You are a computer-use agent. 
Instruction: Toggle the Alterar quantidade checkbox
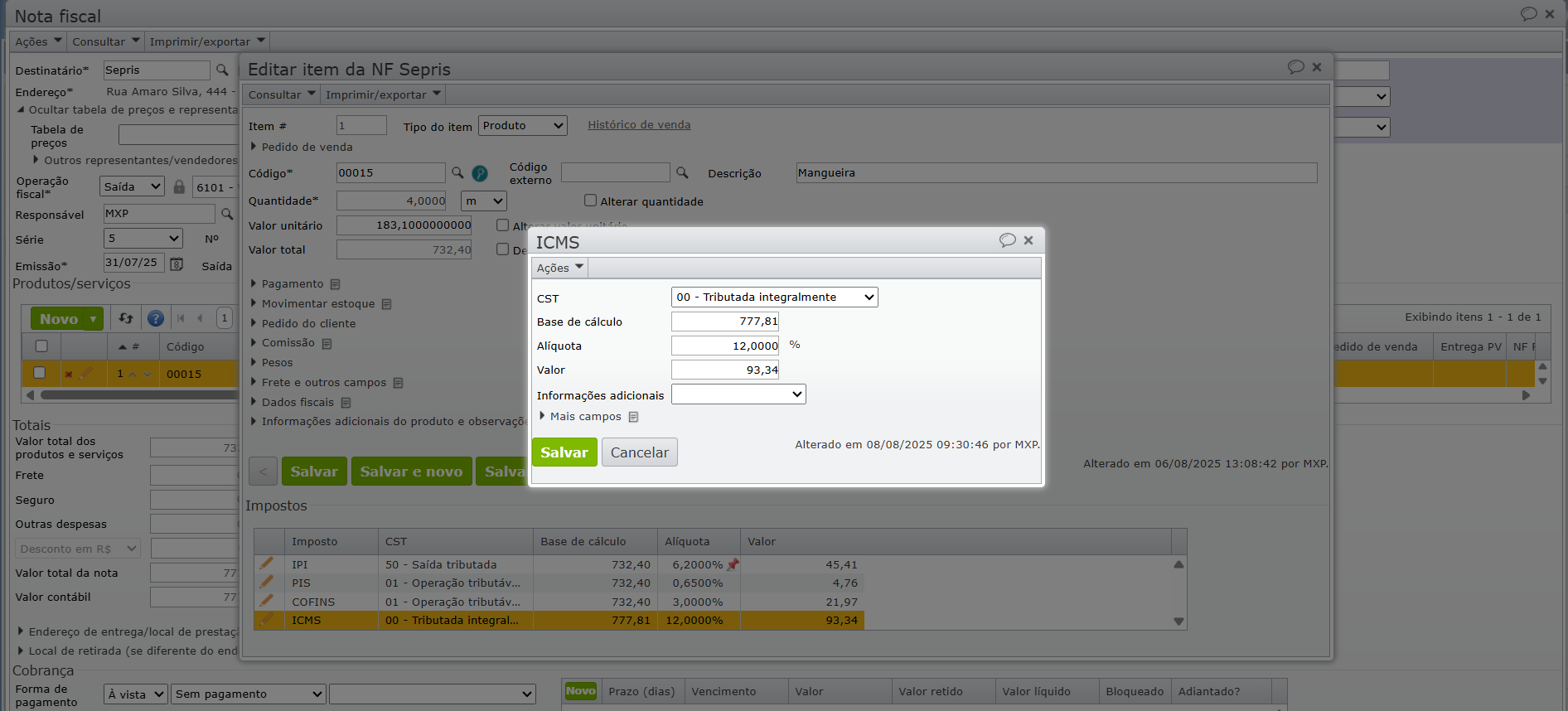click(591, 201)
